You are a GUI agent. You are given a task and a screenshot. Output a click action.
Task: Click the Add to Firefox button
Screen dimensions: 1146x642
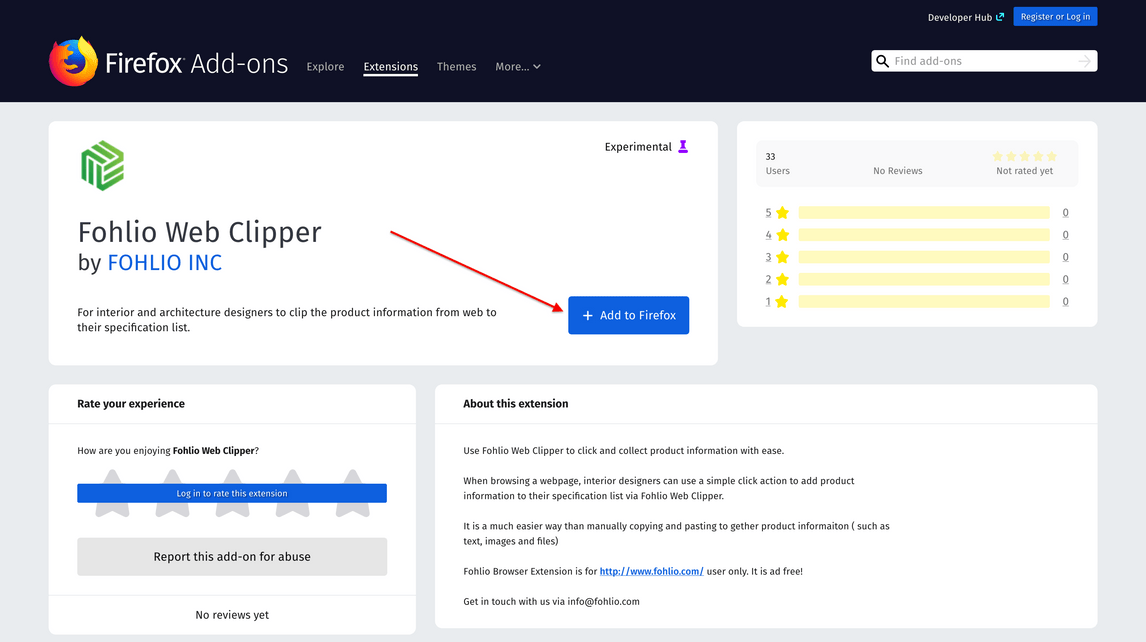(x=629, y=315)
